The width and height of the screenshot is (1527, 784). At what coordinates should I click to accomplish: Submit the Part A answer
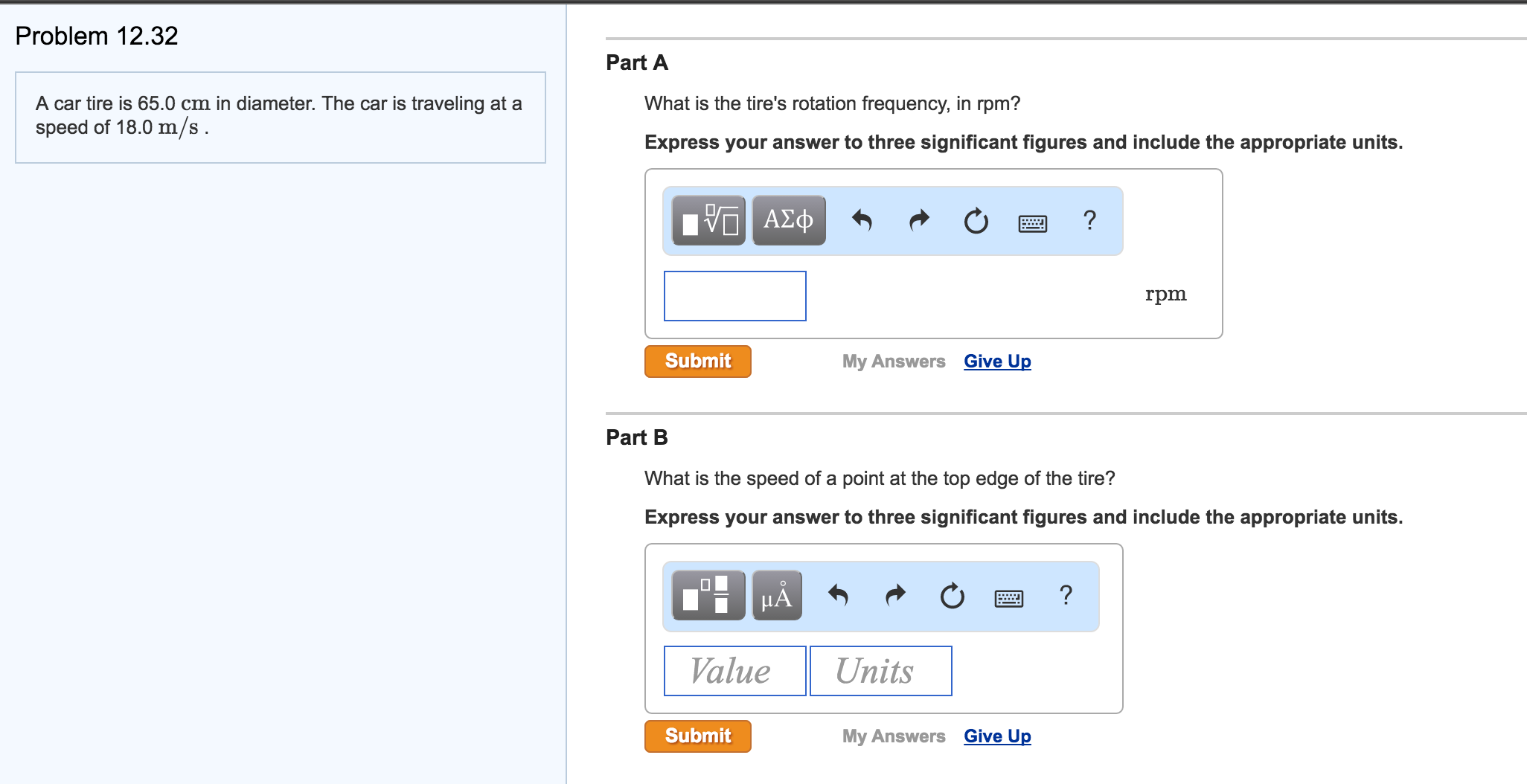697,361
